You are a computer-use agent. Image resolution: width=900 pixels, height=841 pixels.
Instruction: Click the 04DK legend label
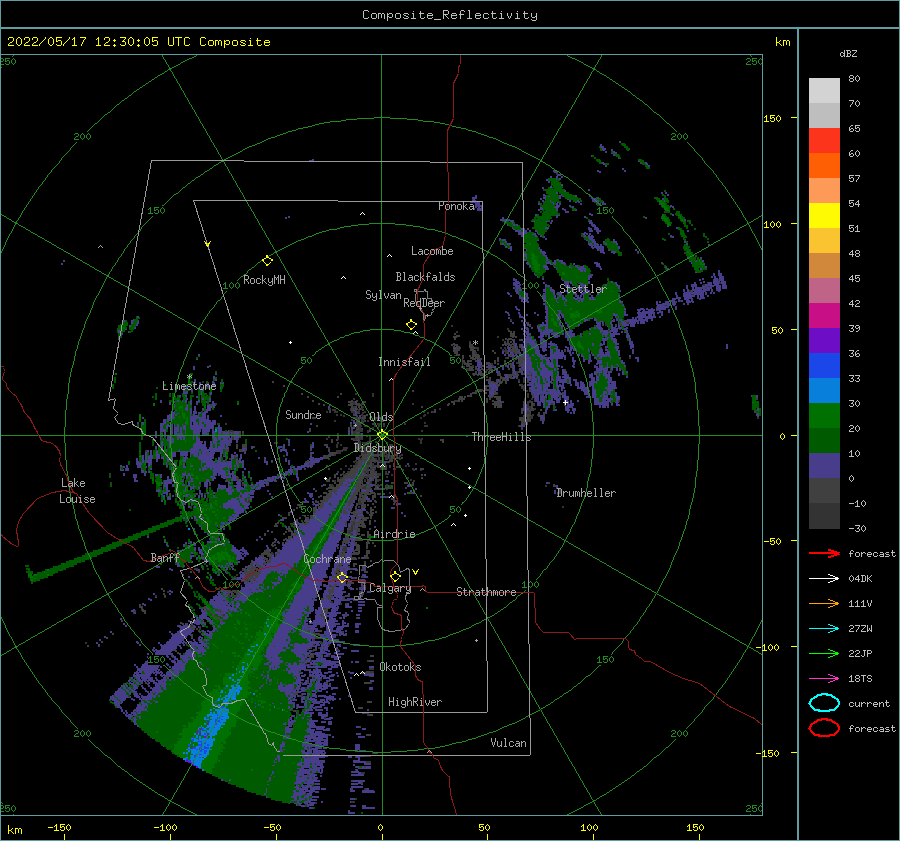[x=860, y=579]
